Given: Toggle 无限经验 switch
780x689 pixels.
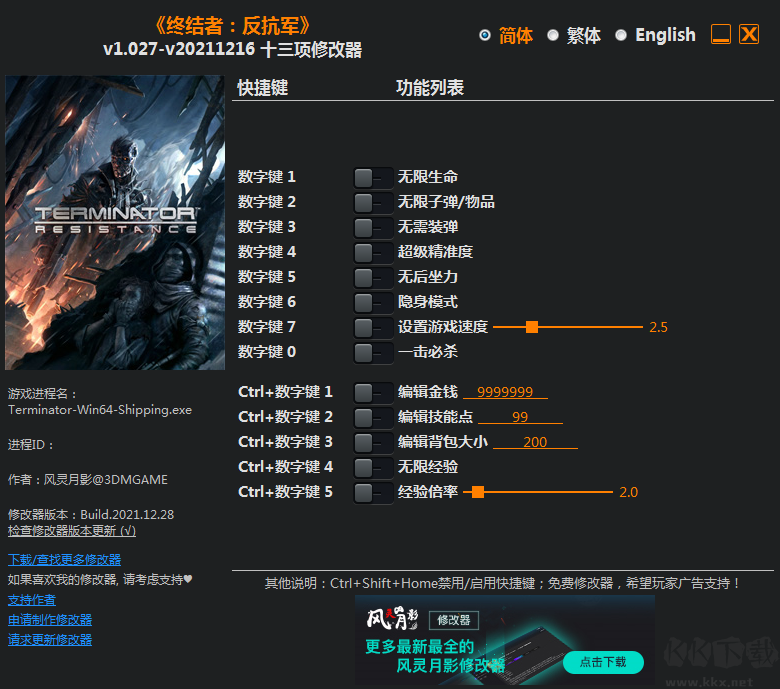Looking at the screenshot, I should [x=373, y=468].
